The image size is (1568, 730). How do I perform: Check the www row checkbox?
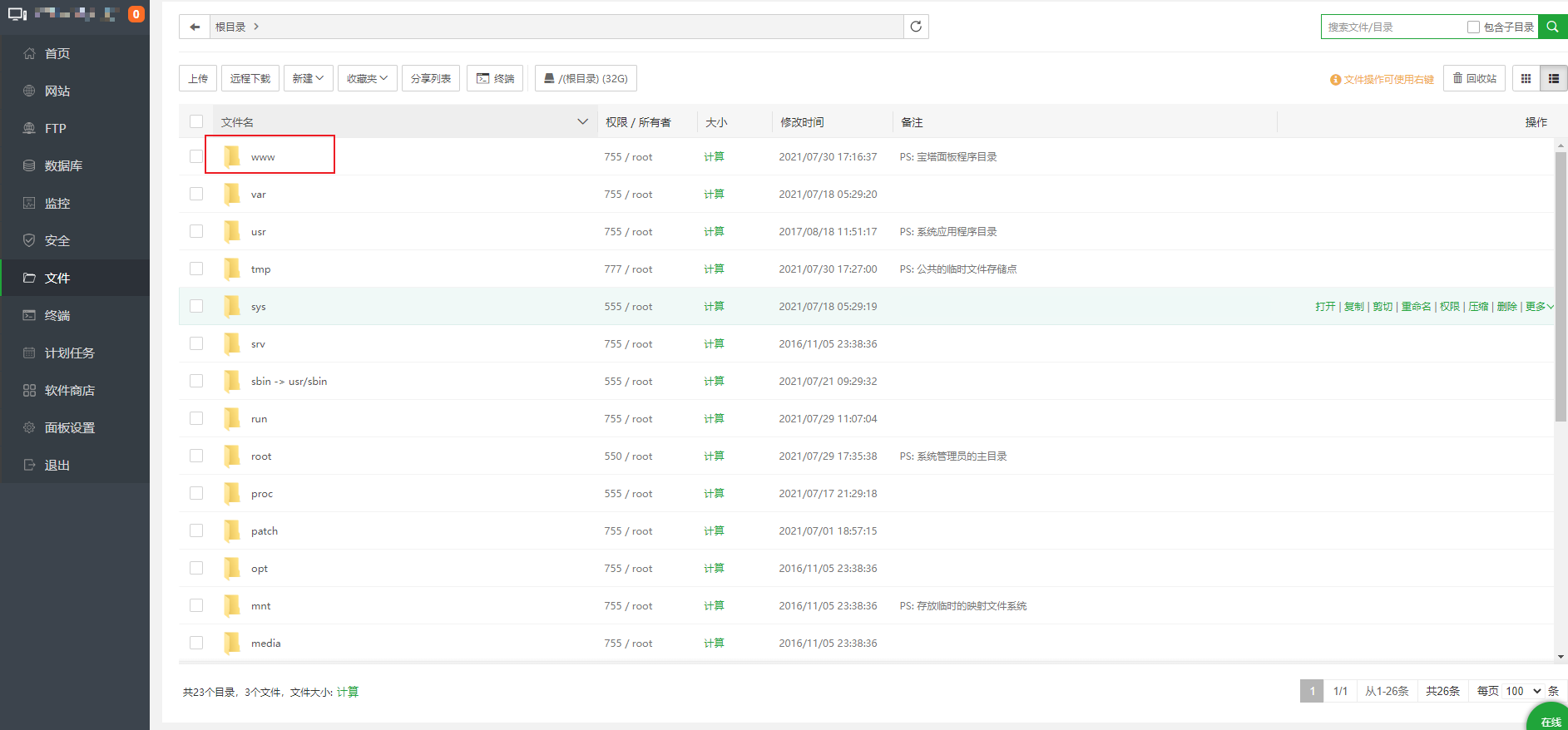click(196, 156)
